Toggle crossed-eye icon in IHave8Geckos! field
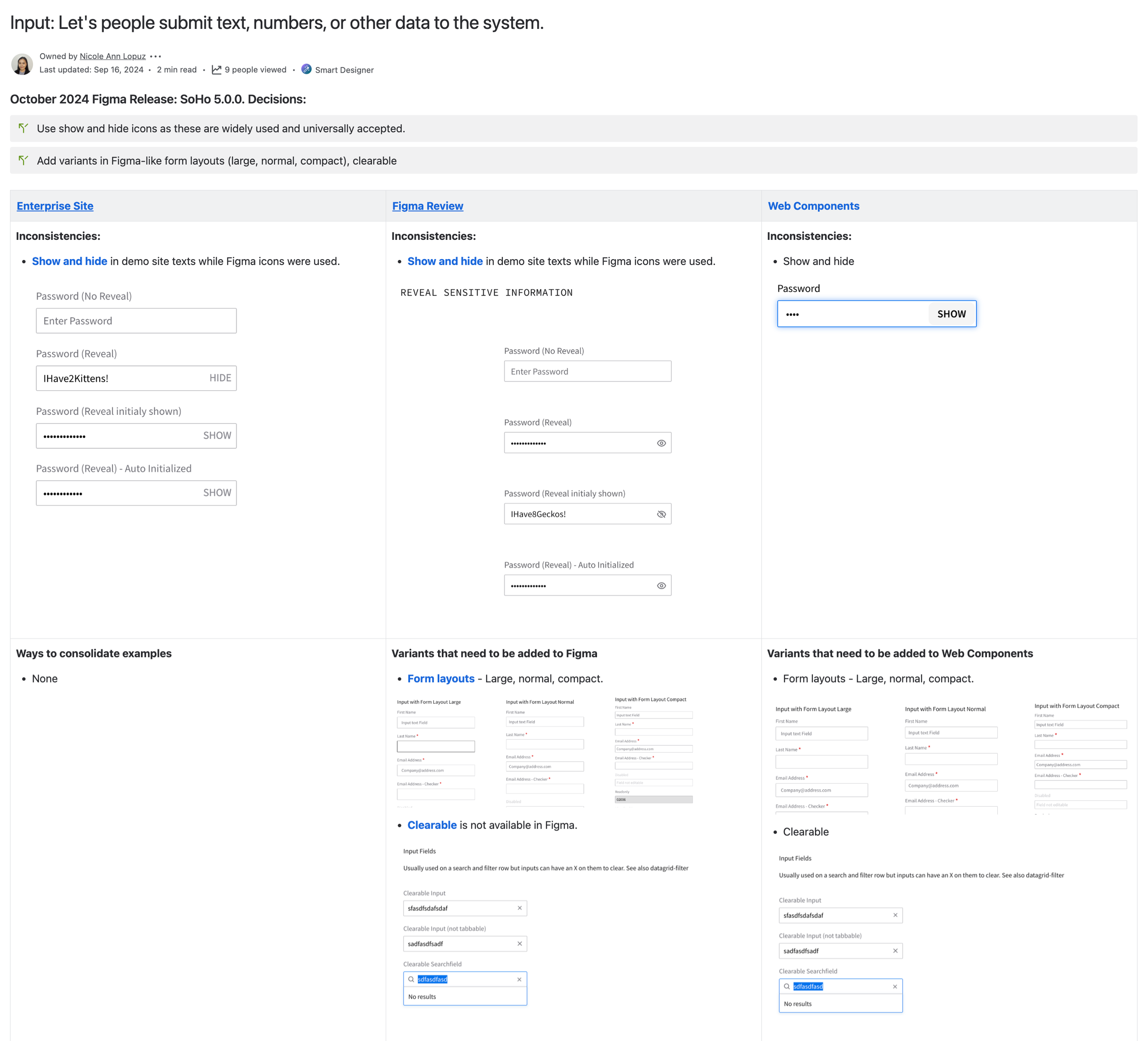The image size is (1148, 1041). [x=661, y=514]
